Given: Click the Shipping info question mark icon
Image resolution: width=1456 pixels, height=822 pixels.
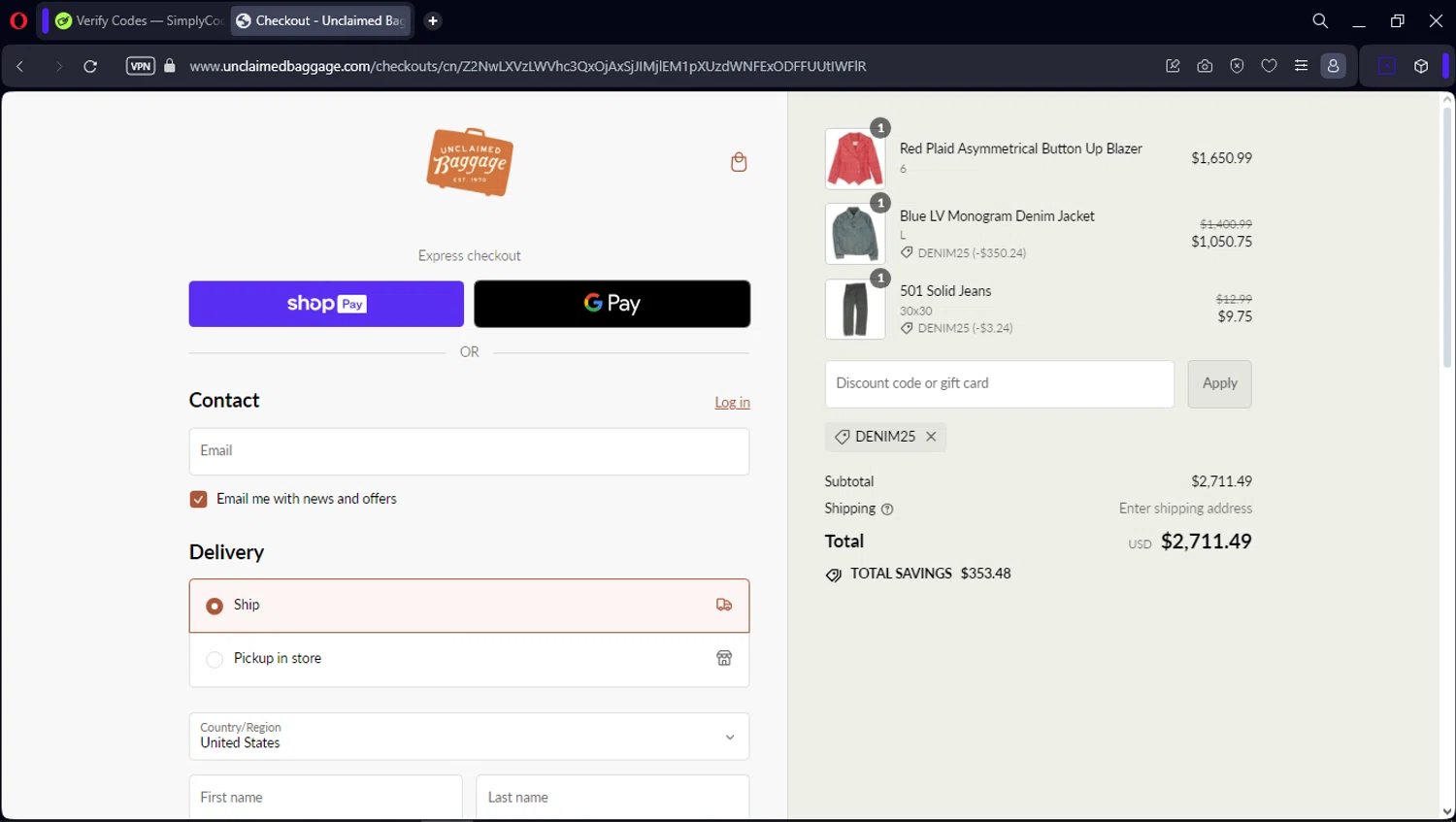Looking at the screenshot, I should [x=887, y=509].
